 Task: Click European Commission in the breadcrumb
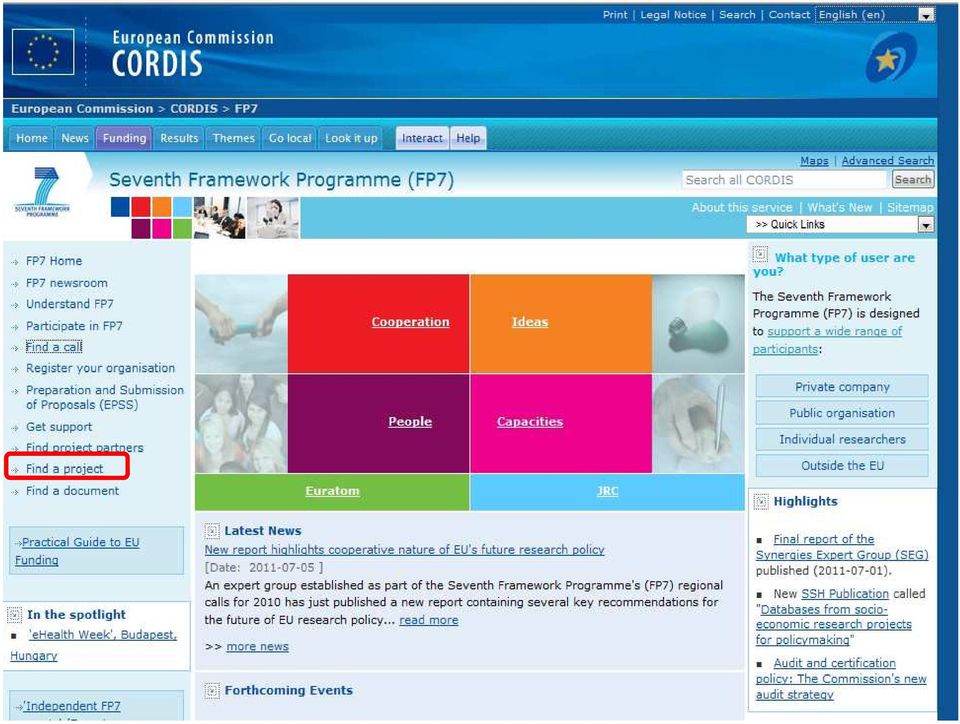(x=82, y=109)
